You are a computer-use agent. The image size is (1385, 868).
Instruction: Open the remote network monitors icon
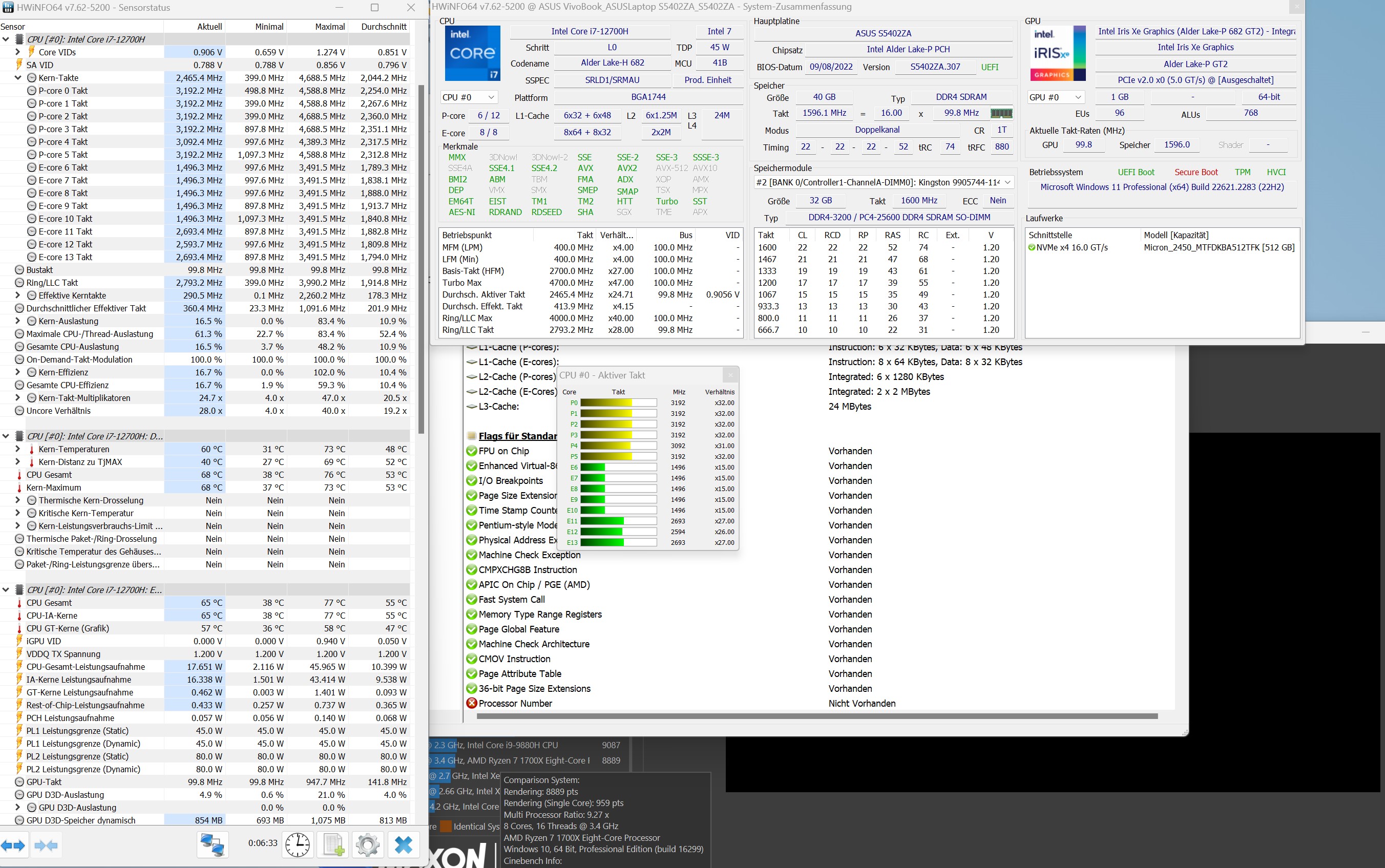(213, 845)
